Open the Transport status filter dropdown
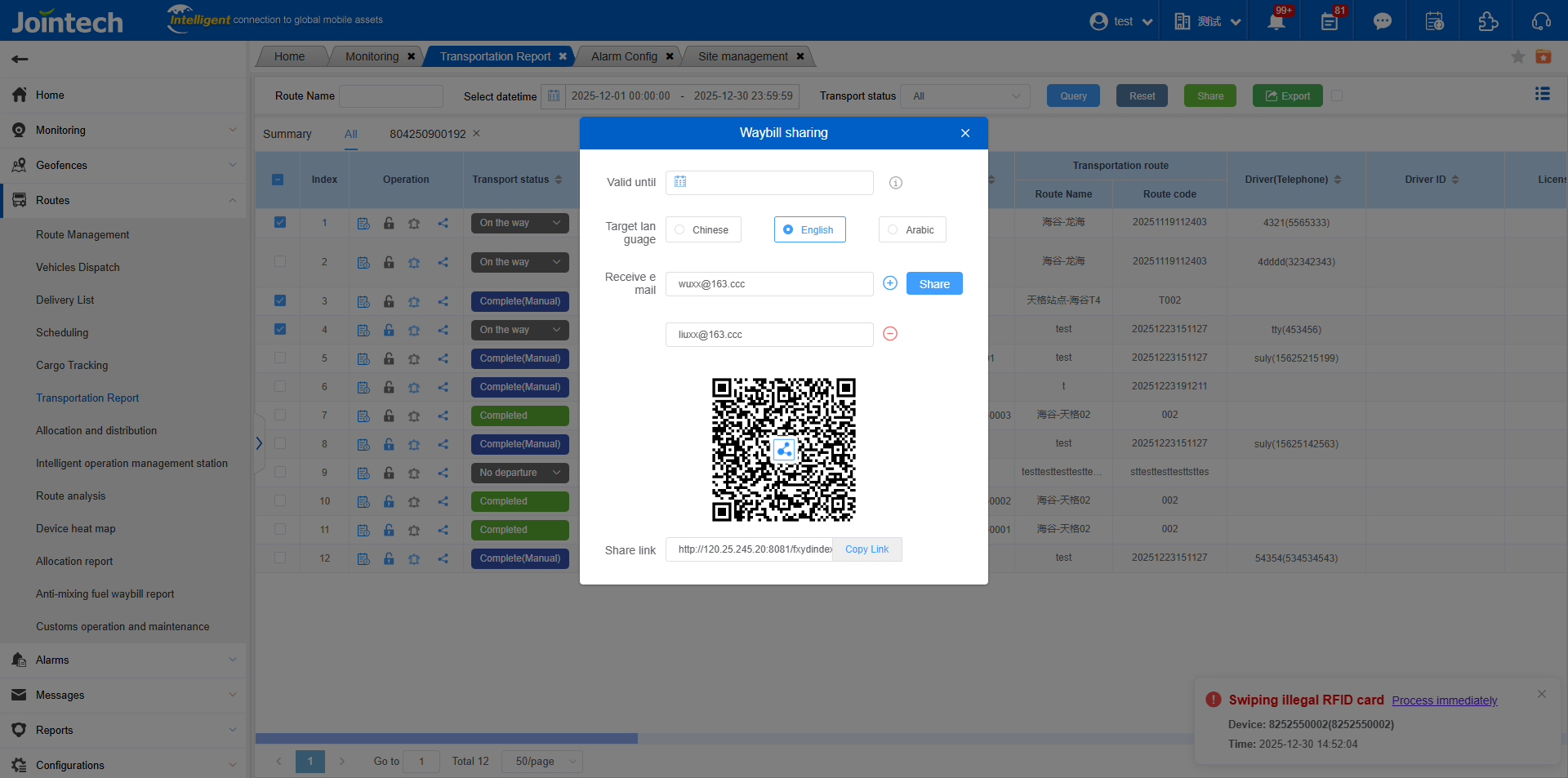Image resolution: width=1568 pixels, height=778 pixels. [965, 96]
